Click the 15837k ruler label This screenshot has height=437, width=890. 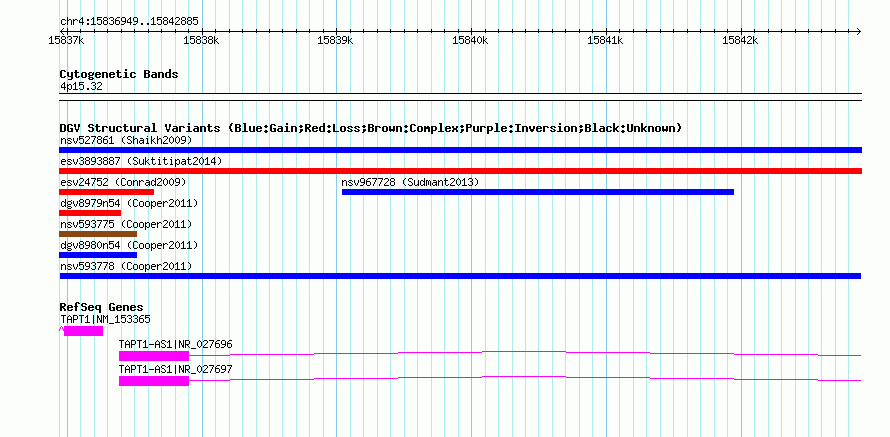[x=66, y=40]
